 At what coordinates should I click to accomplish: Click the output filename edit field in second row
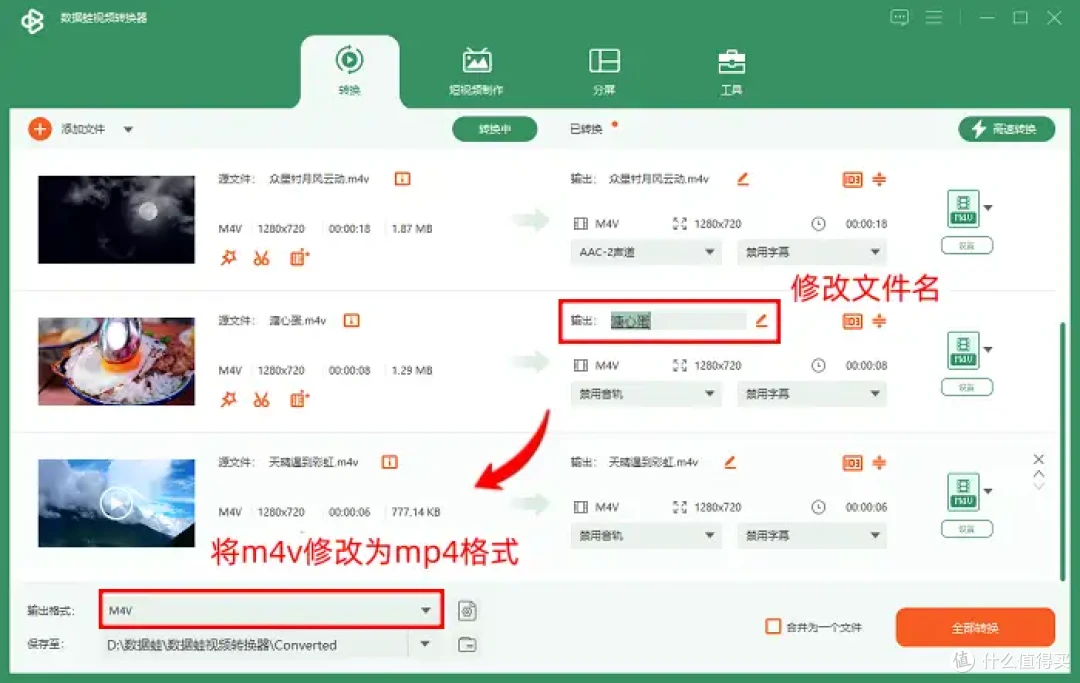[x=678, y=321]
